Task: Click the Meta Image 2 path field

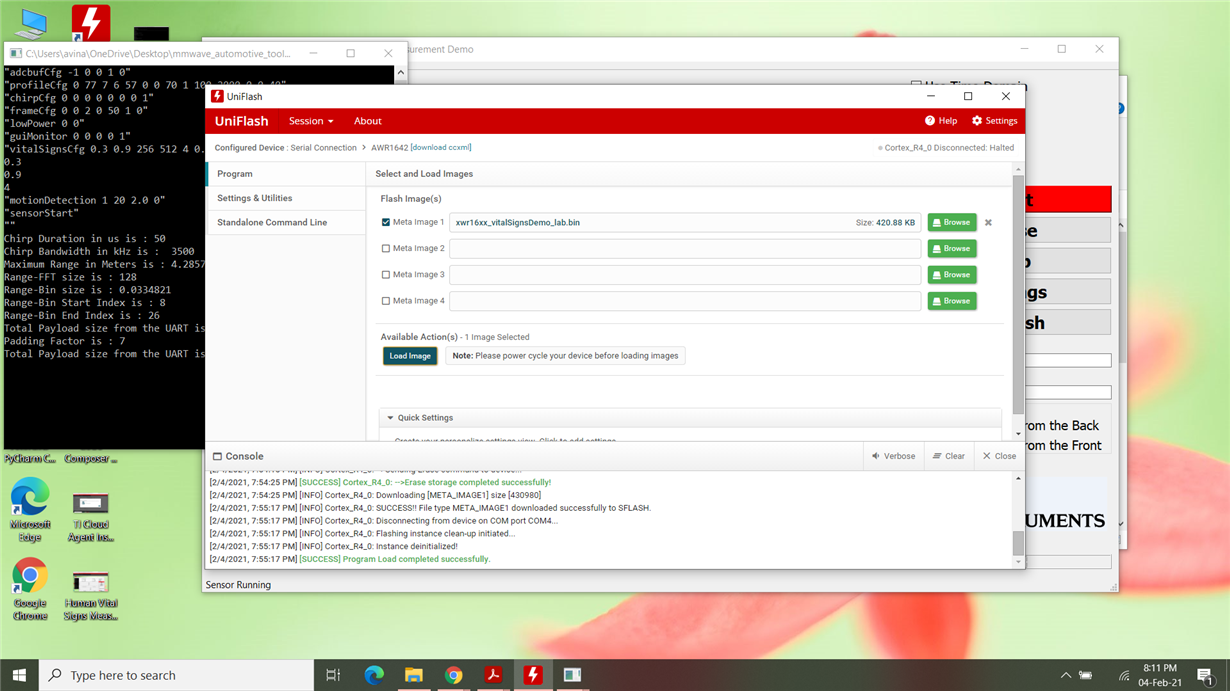Action: [685, 249]
